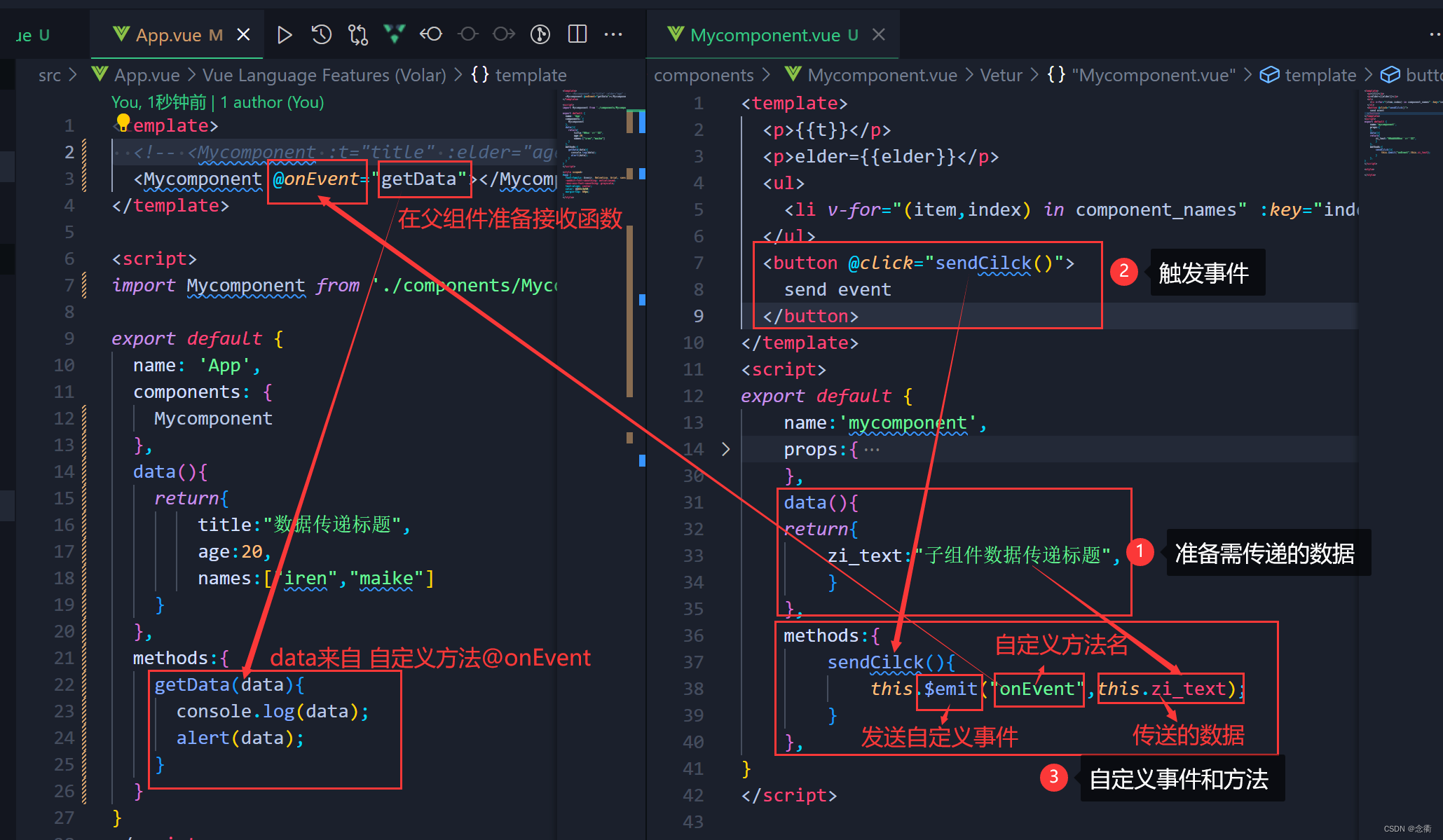The height and width of the screenshot is (840, 1443).
Task: Click the Volar split editors icon
Action: (395, 34)
